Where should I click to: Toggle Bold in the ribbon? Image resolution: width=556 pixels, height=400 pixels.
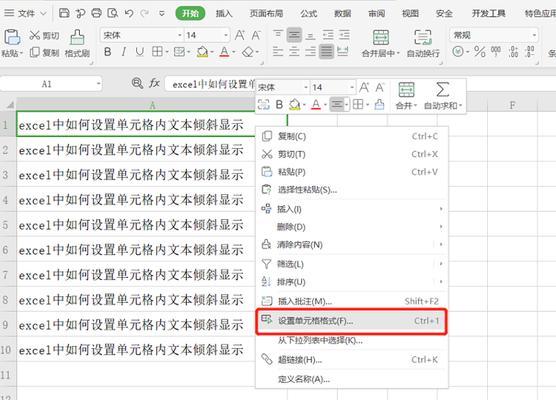coord(108,52)
